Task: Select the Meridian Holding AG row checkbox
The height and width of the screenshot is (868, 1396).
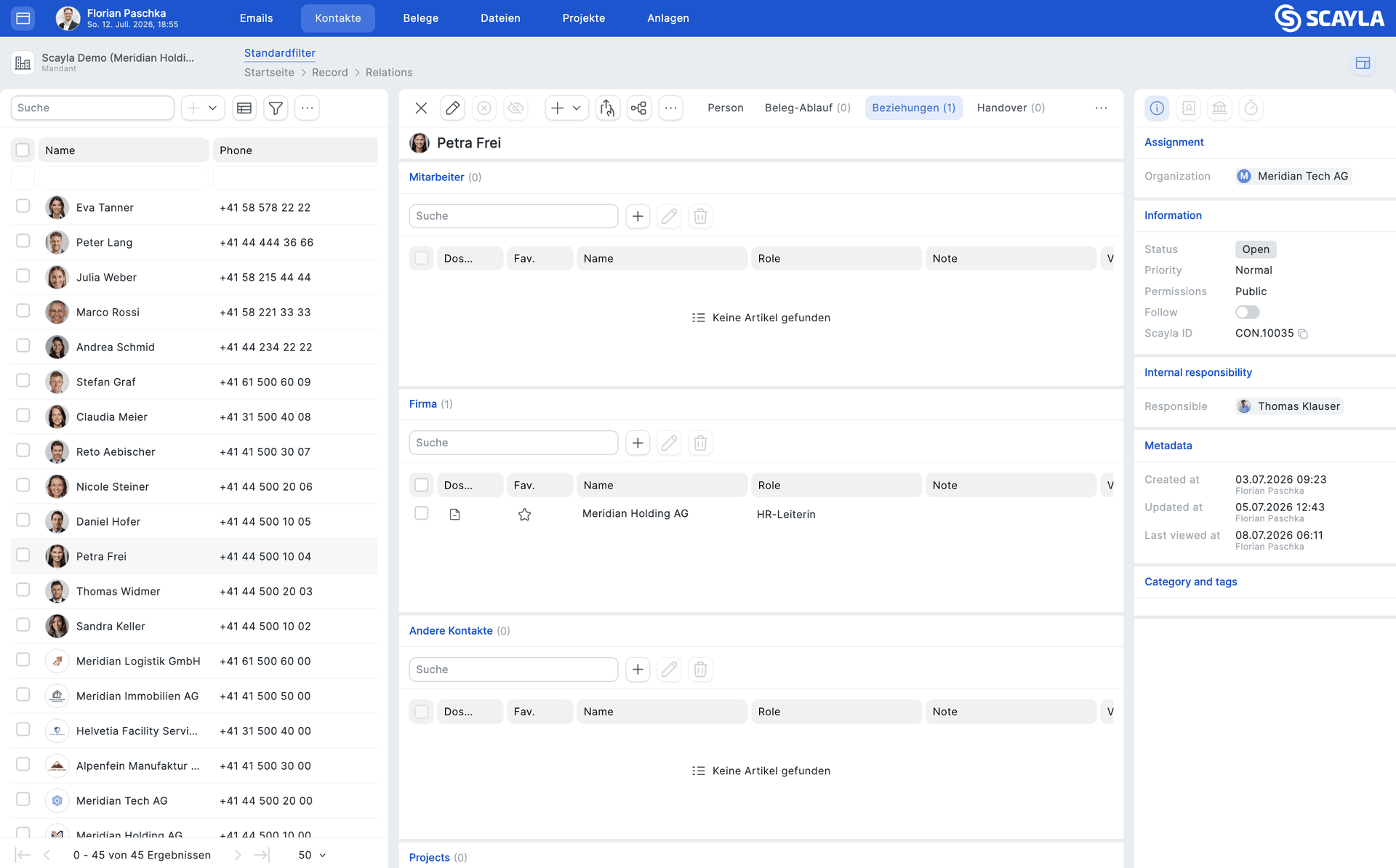Action: tap(421, 513)
